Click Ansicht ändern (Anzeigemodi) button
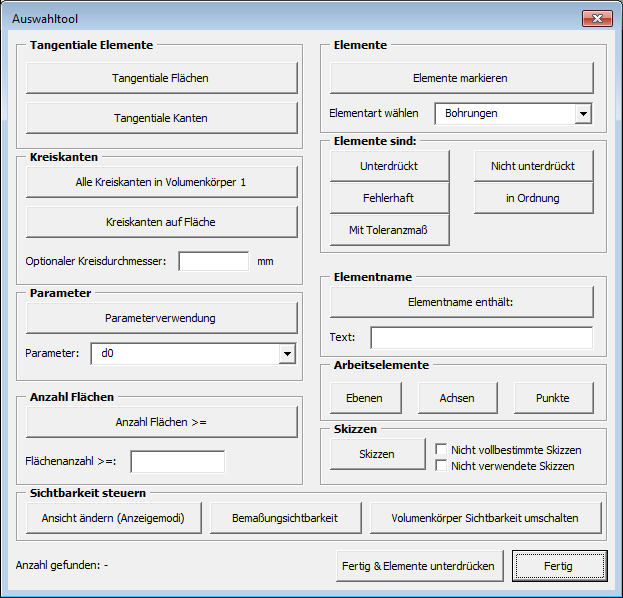 tap(114, 518)
